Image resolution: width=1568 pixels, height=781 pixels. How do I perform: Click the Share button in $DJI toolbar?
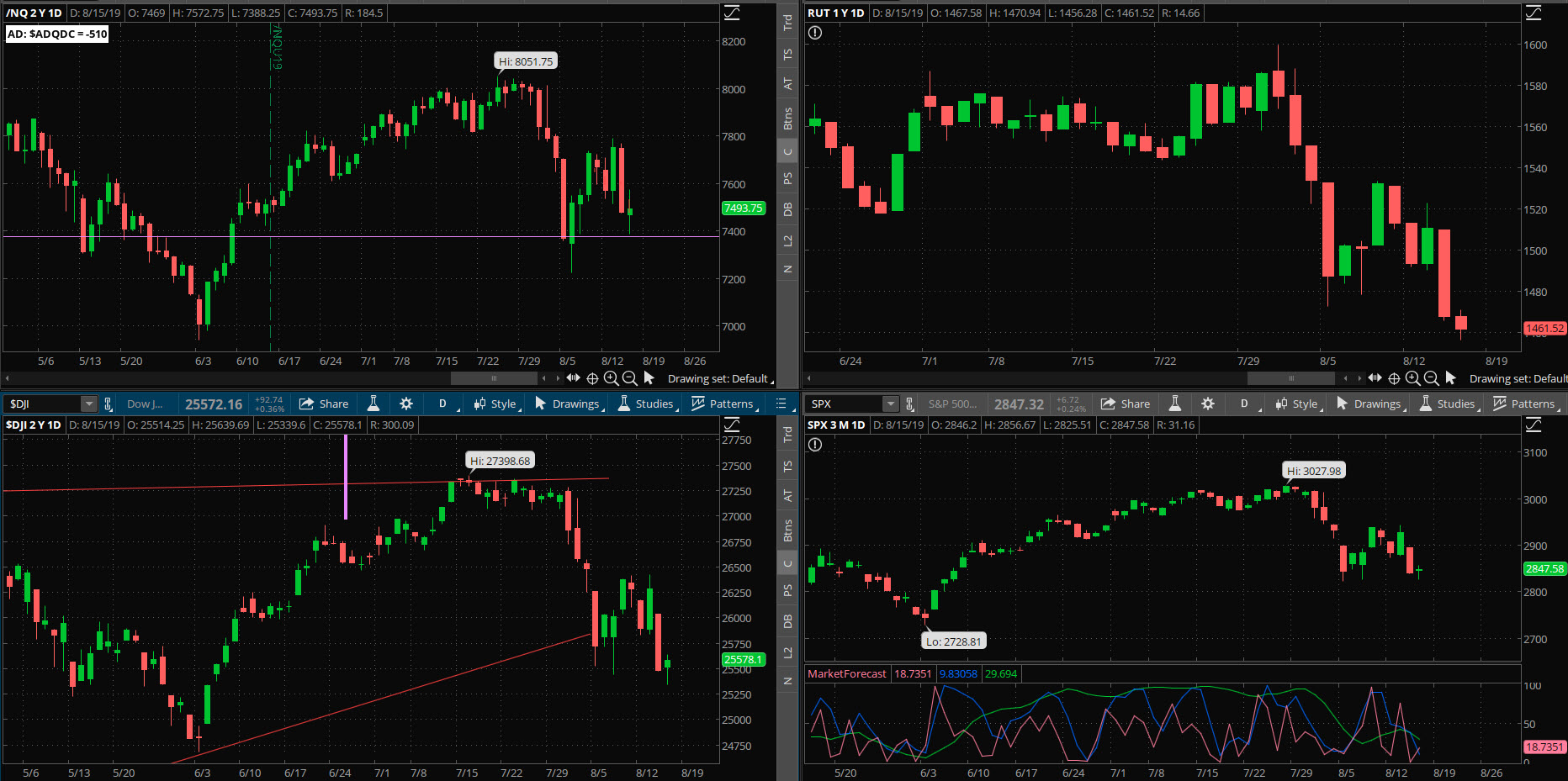point(324,404)
